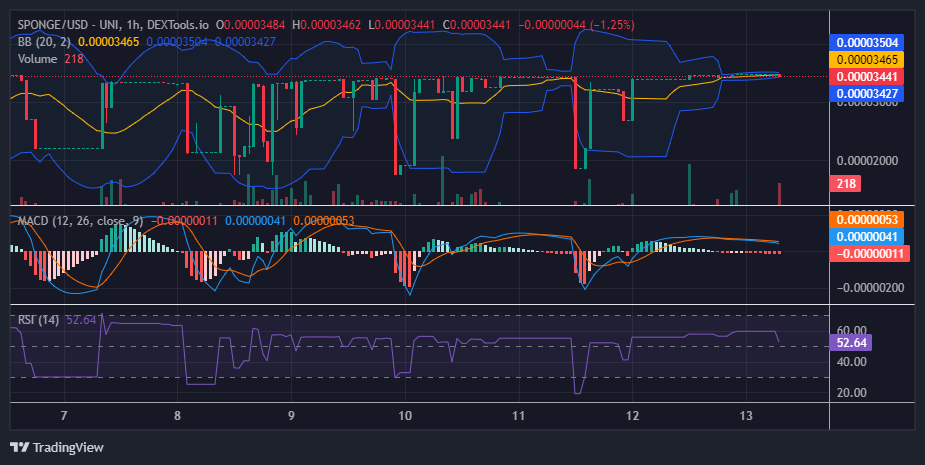Image resolution: width=925 pixels, height=465 pixels.
Task: Click the 13 date label on time axis
Action: pyautogui.click(x=746, y=416)
